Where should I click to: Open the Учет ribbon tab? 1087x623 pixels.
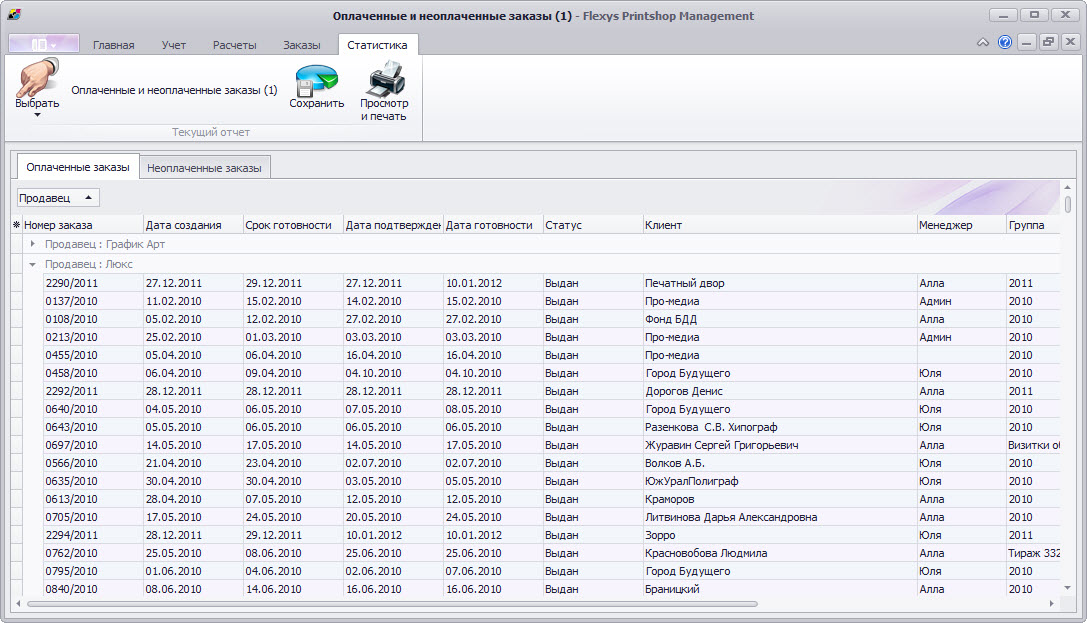173,45
